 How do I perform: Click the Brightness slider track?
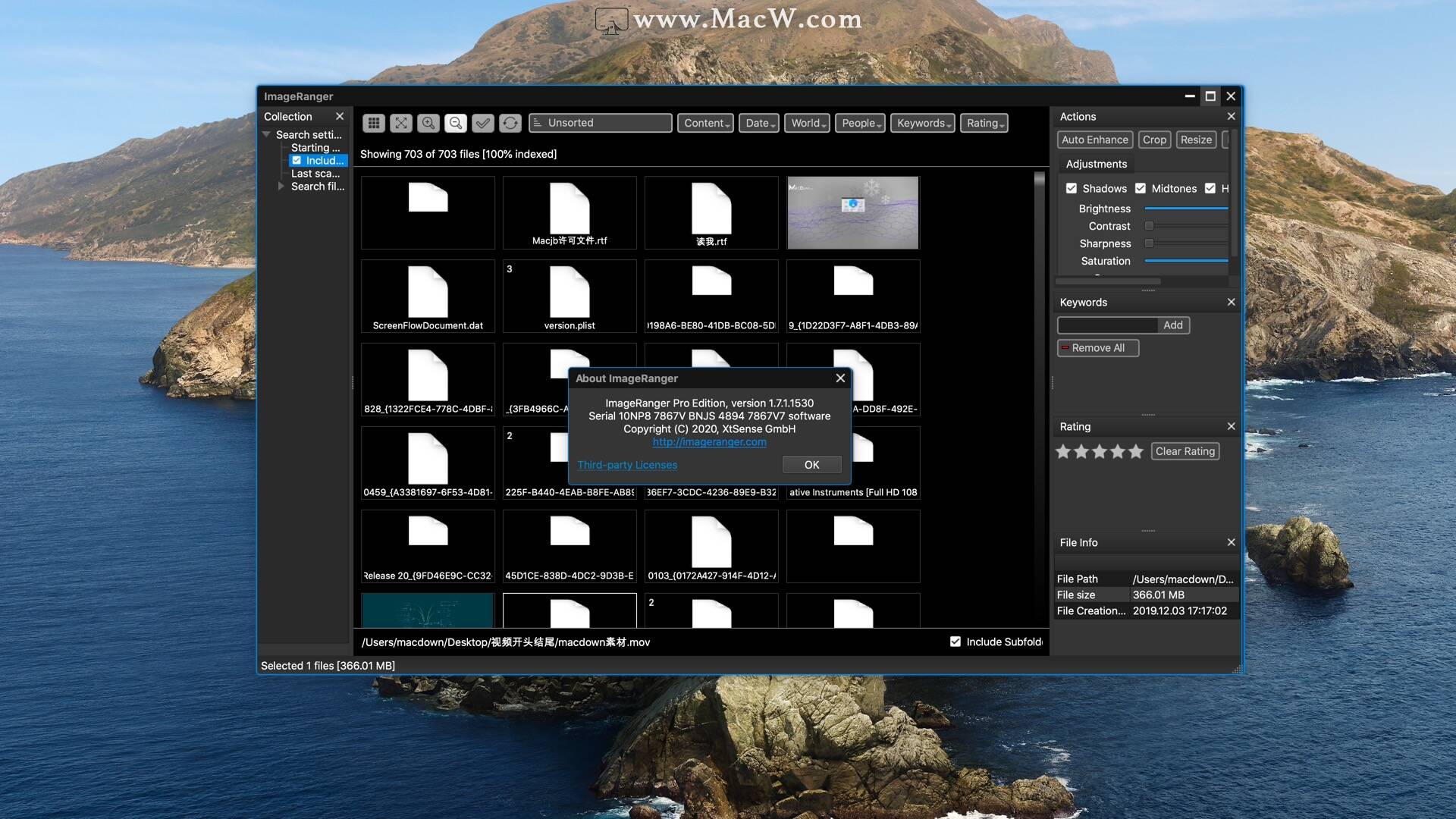[1186, 208]
